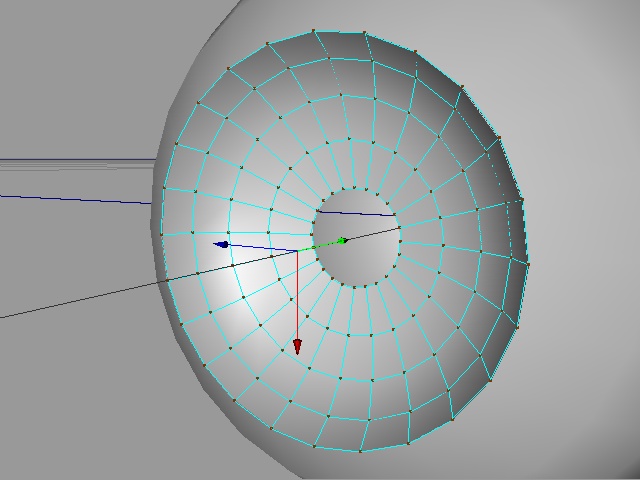The width and height of the screenshot is (640, 480).
Task: Select the topmost vertex on the outer rim
Action: point(314,30)
